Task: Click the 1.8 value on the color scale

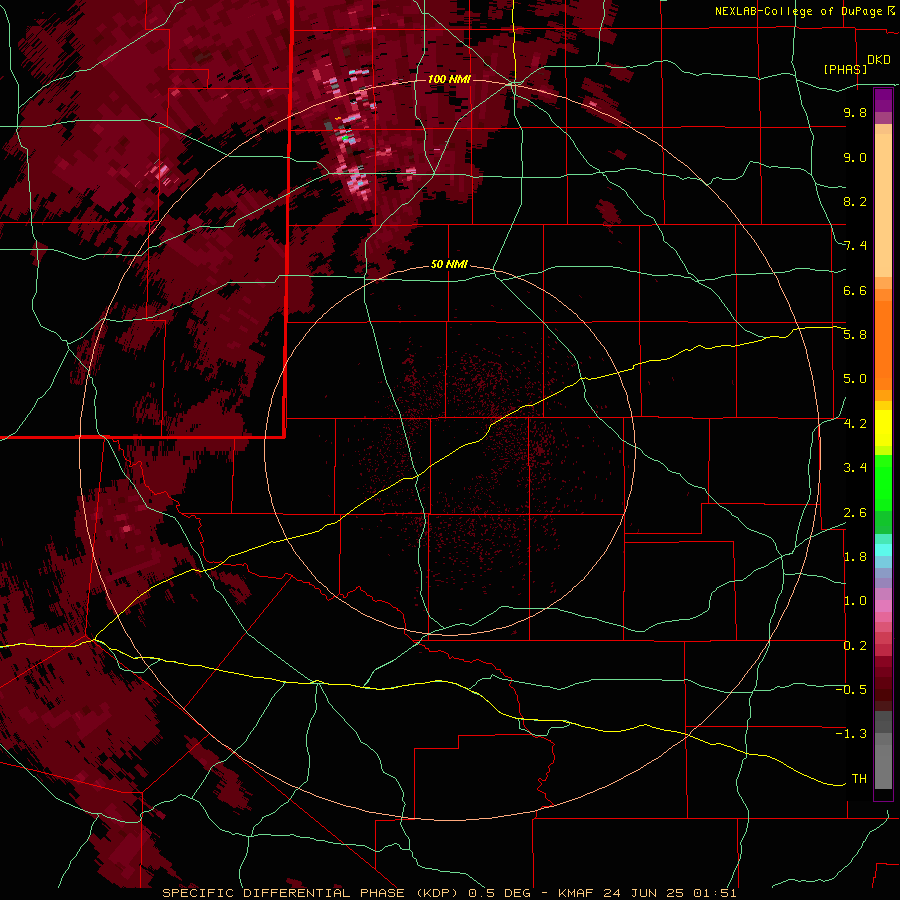Action: [855, 557]
